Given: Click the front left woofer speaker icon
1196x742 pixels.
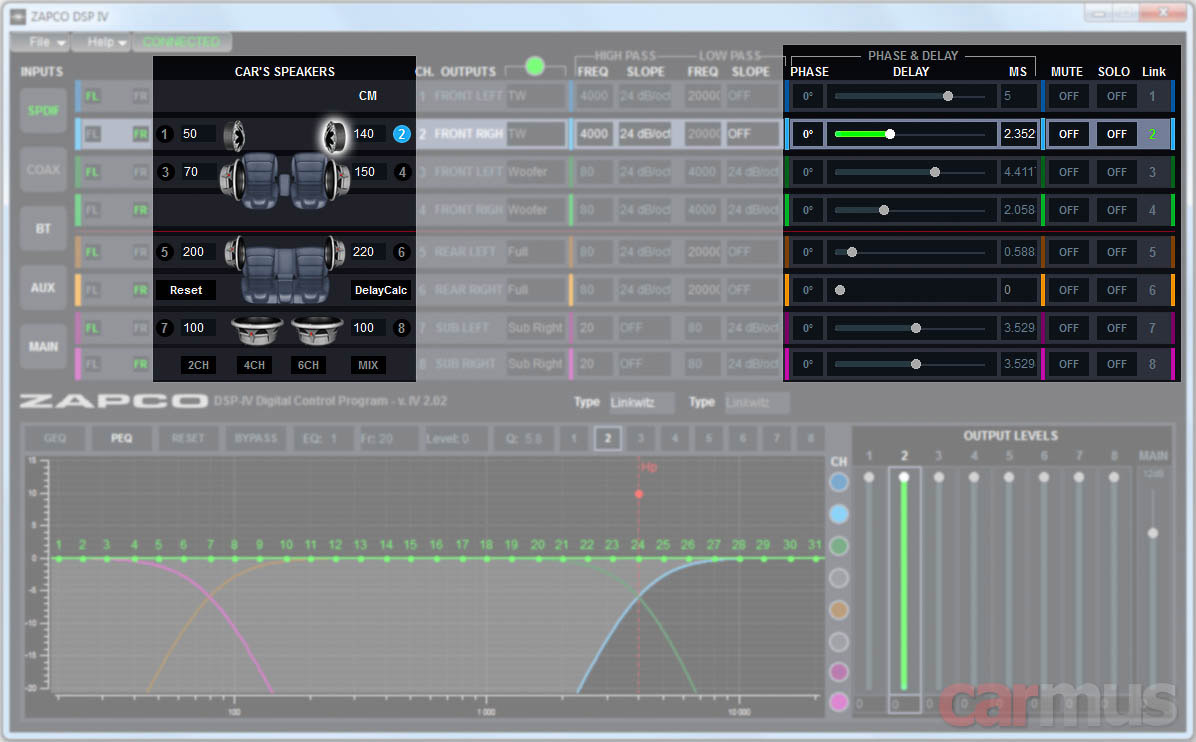Looking at the screenshot, I should click(231, 178).
